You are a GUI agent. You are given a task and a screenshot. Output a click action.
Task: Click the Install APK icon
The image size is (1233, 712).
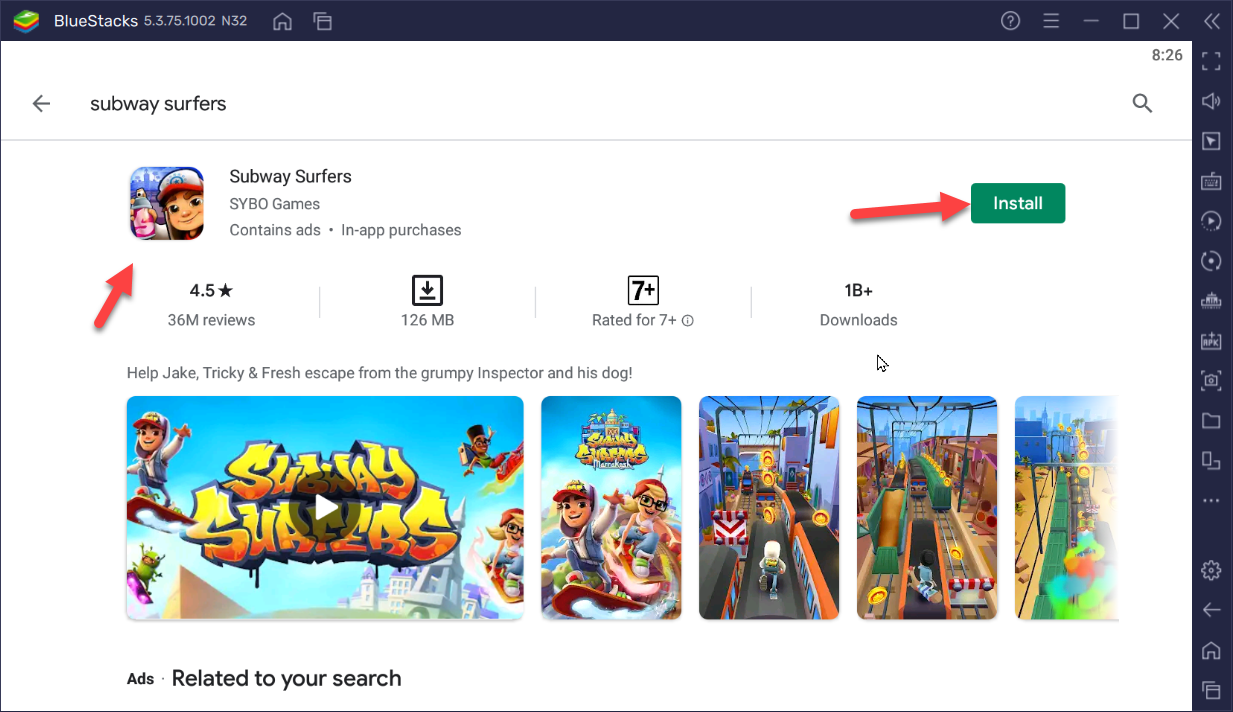(x=1211, y=341)
